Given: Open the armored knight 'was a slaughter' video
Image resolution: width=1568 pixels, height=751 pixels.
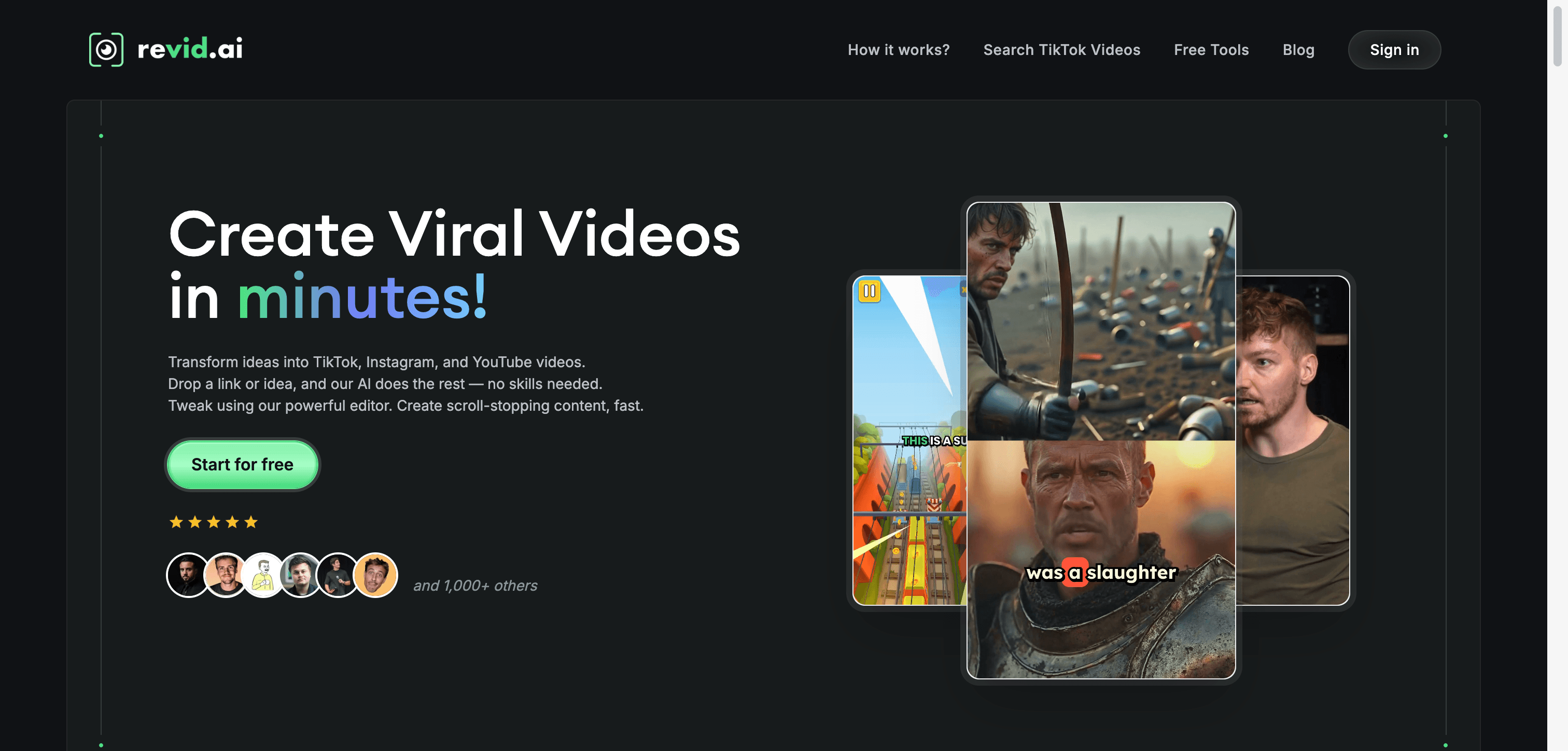Looking at the screenshot, I should point(1100,559).
